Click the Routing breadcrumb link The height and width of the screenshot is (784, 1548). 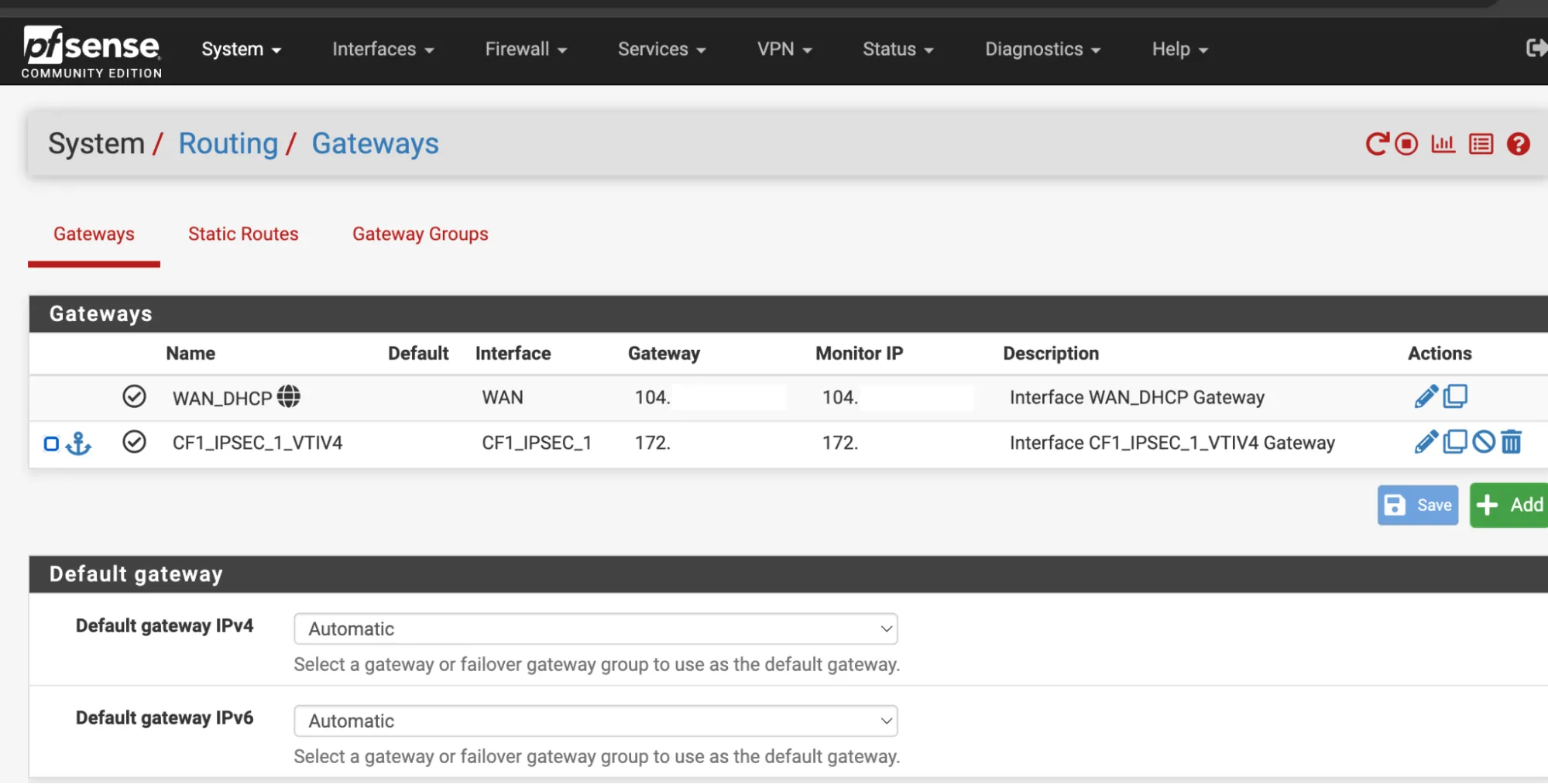(x=228, y=143)
